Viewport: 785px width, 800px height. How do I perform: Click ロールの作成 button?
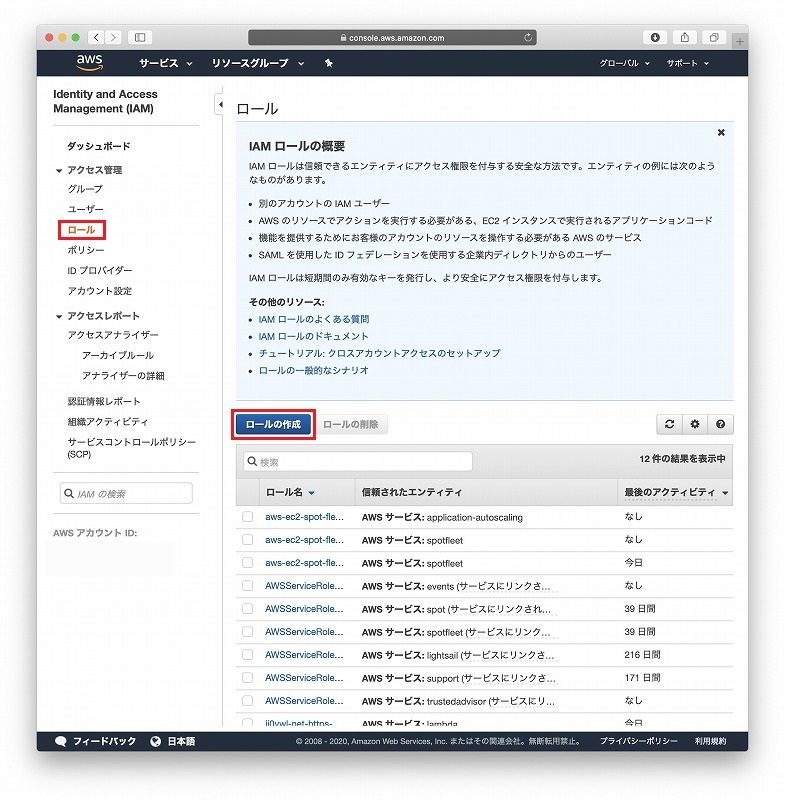pos(273,424)
